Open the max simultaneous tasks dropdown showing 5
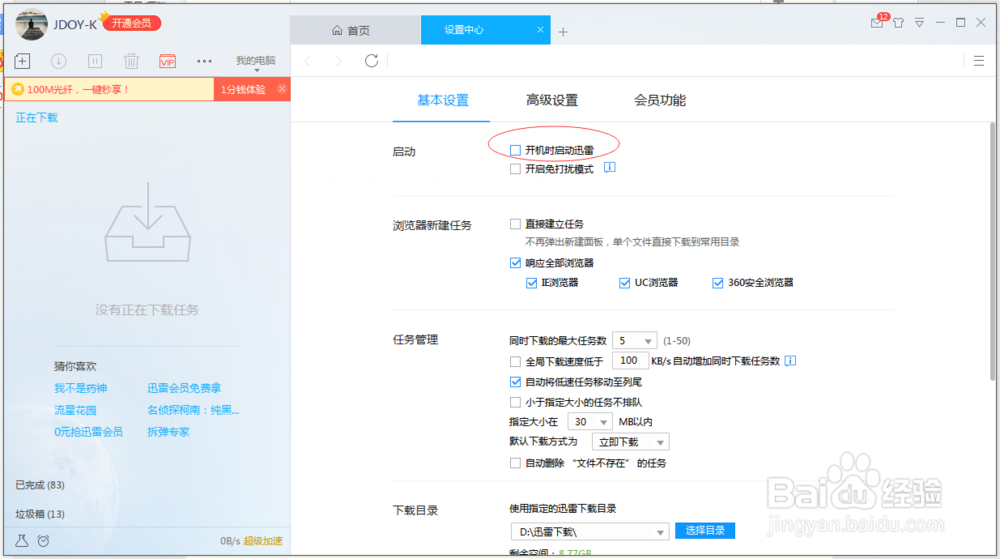The width and height of the screenshot is (1000, 559). 635,341
